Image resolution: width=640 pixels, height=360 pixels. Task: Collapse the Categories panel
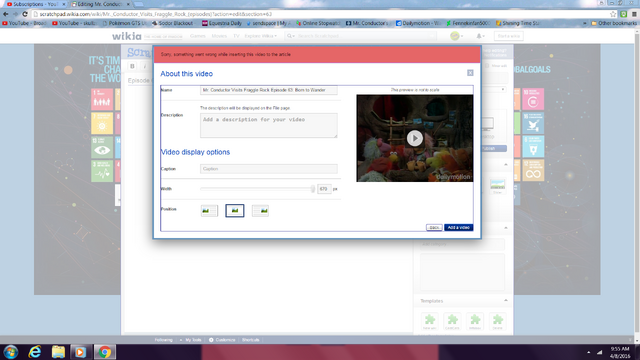(x=506, y=228)
